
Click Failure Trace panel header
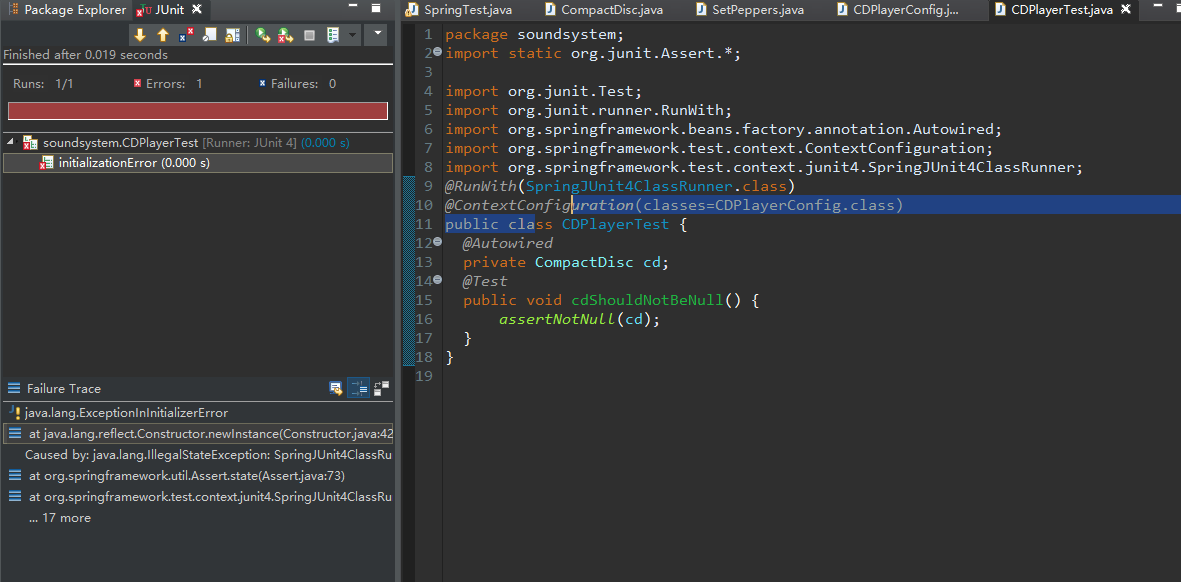(x=64, y=389)
